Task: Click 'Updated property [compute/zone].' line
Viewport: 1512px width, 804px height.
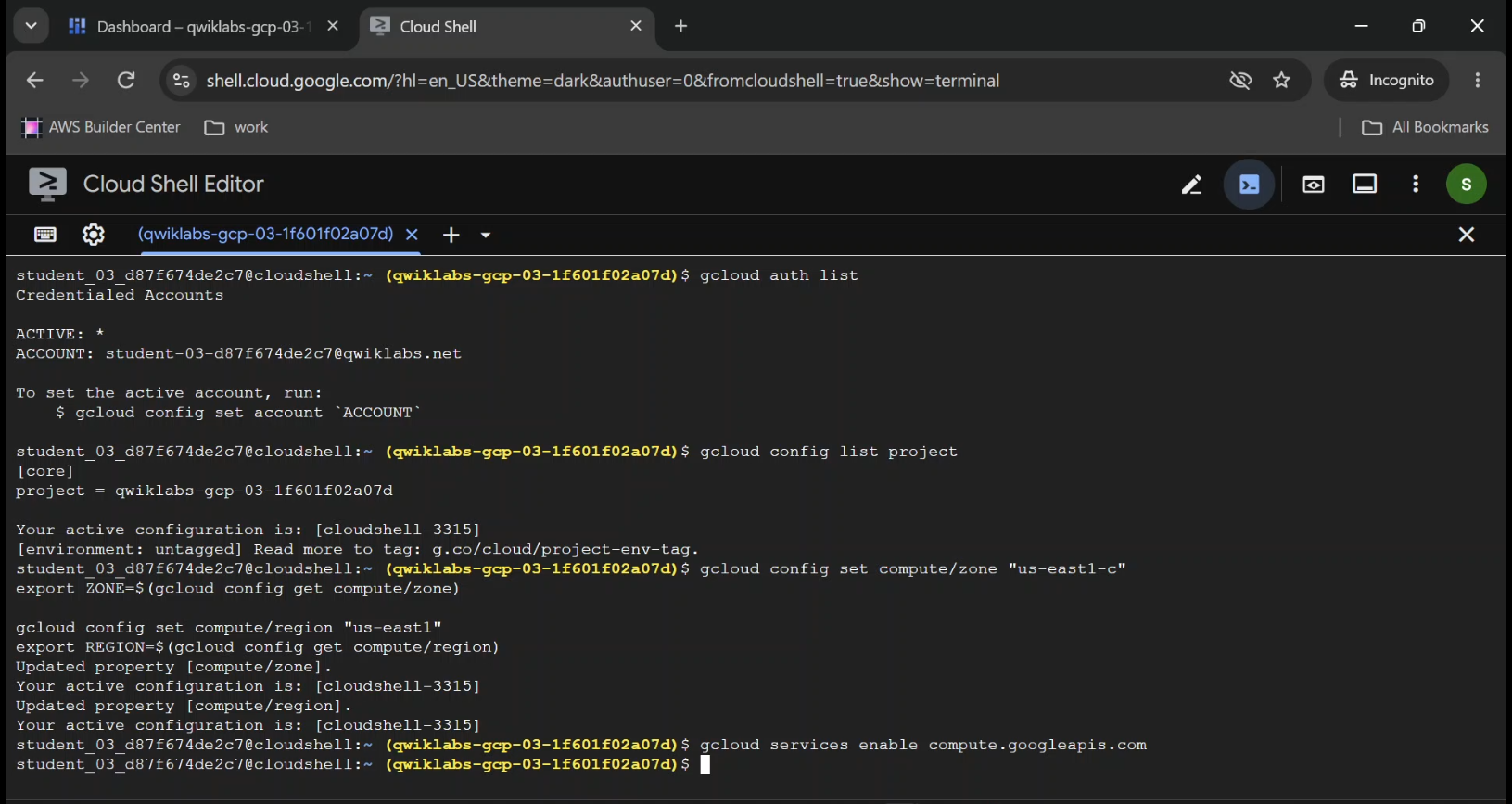Action: pos(173,667)
